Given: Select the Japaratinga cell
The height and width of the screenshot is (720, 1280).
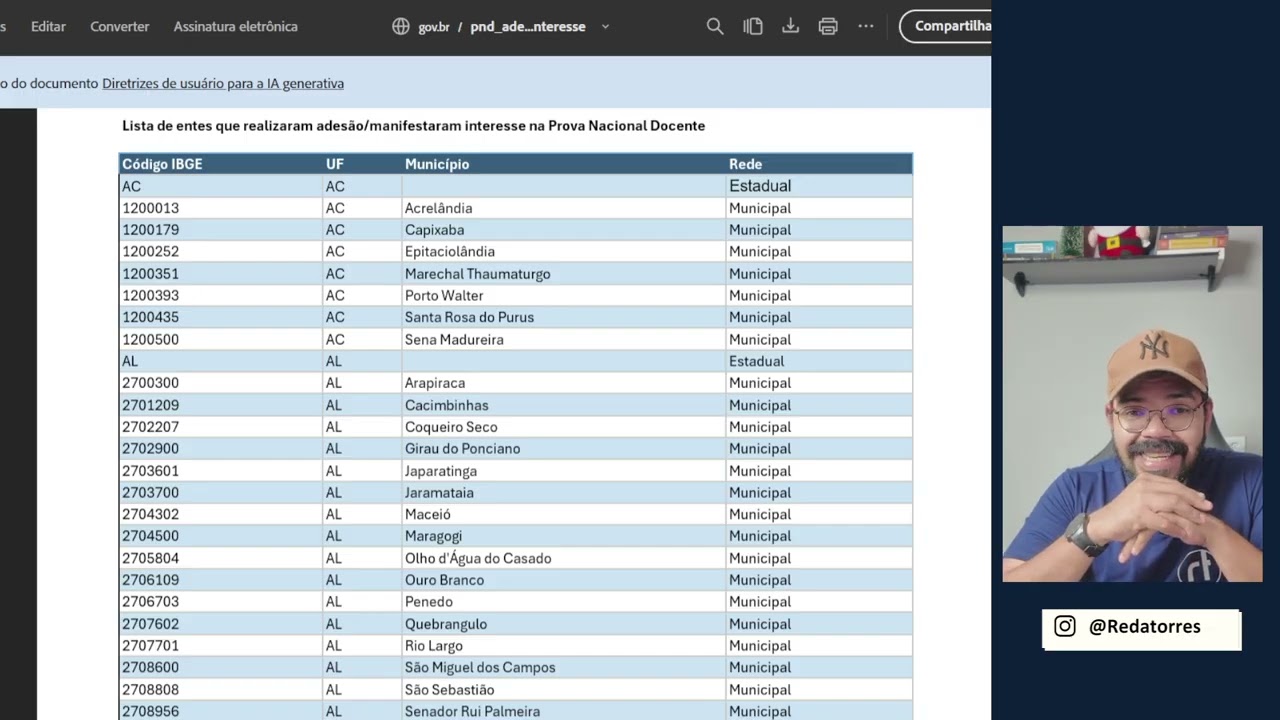Looking at the screenshot, I should [x=563, y=471].
